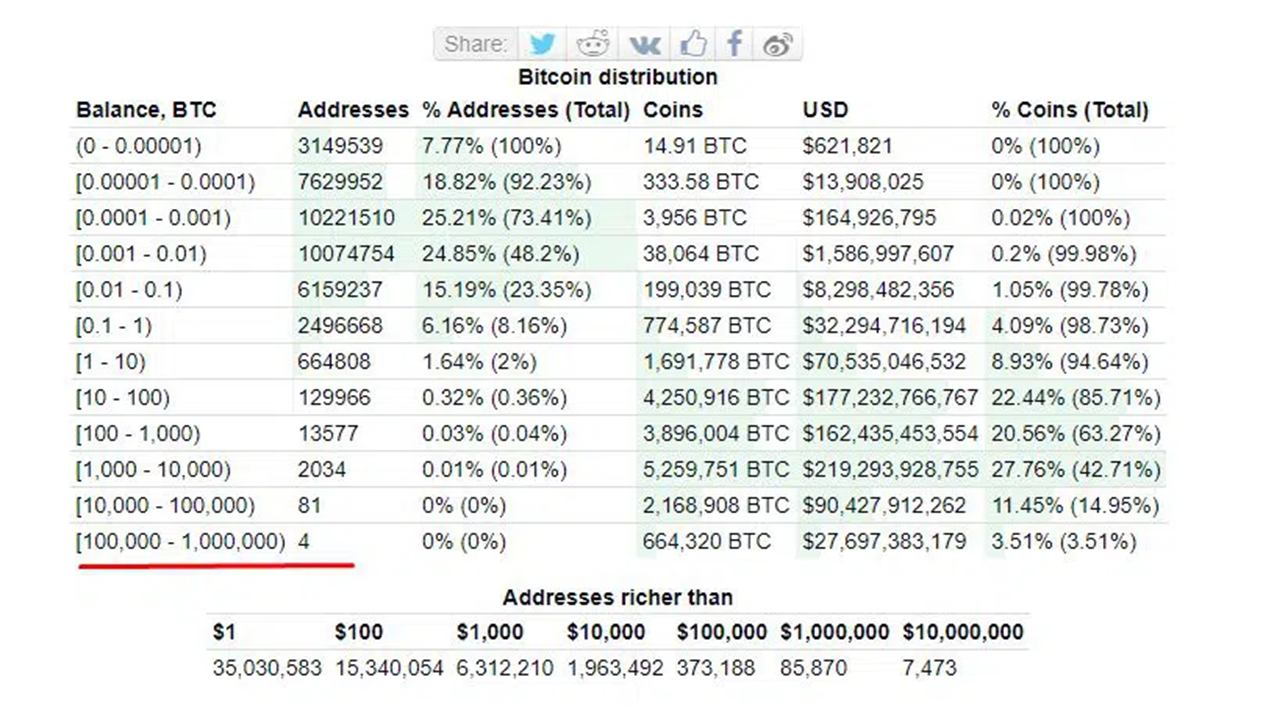Share via the VK icon

coord(644,44)
